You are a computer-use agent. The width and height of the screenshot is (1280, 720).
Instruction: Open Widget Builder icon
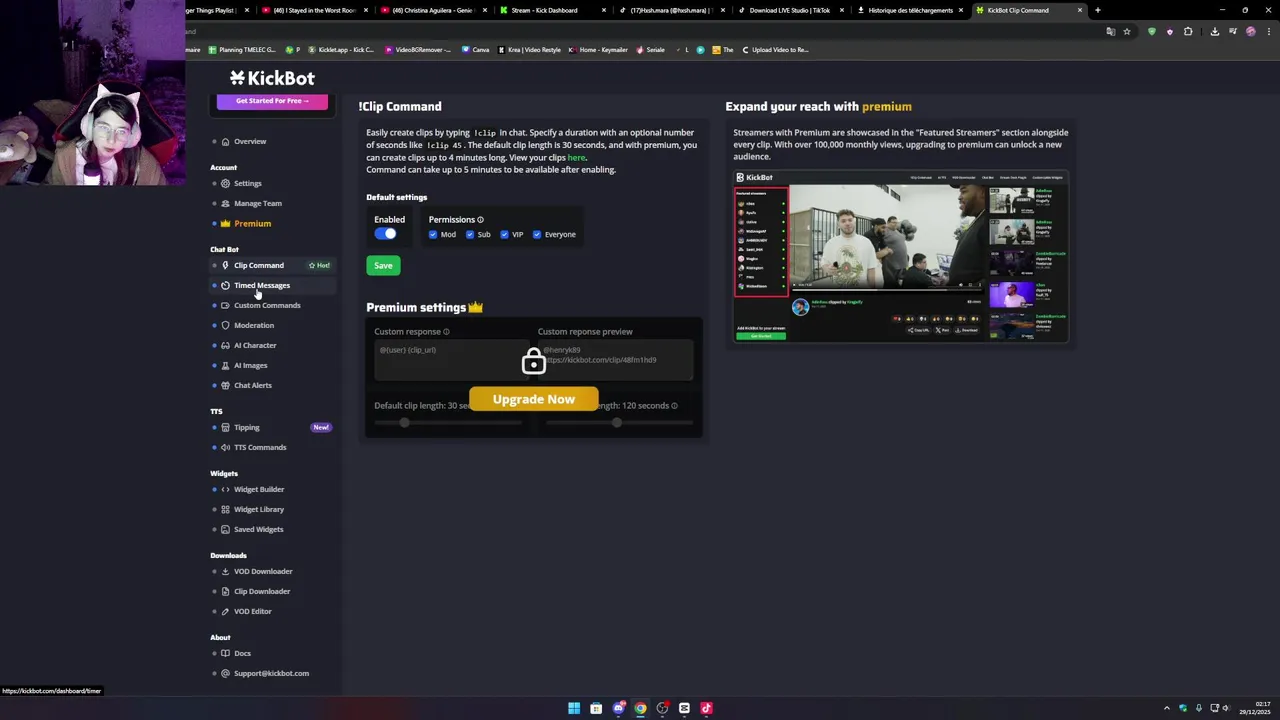[x=225, y=489]
